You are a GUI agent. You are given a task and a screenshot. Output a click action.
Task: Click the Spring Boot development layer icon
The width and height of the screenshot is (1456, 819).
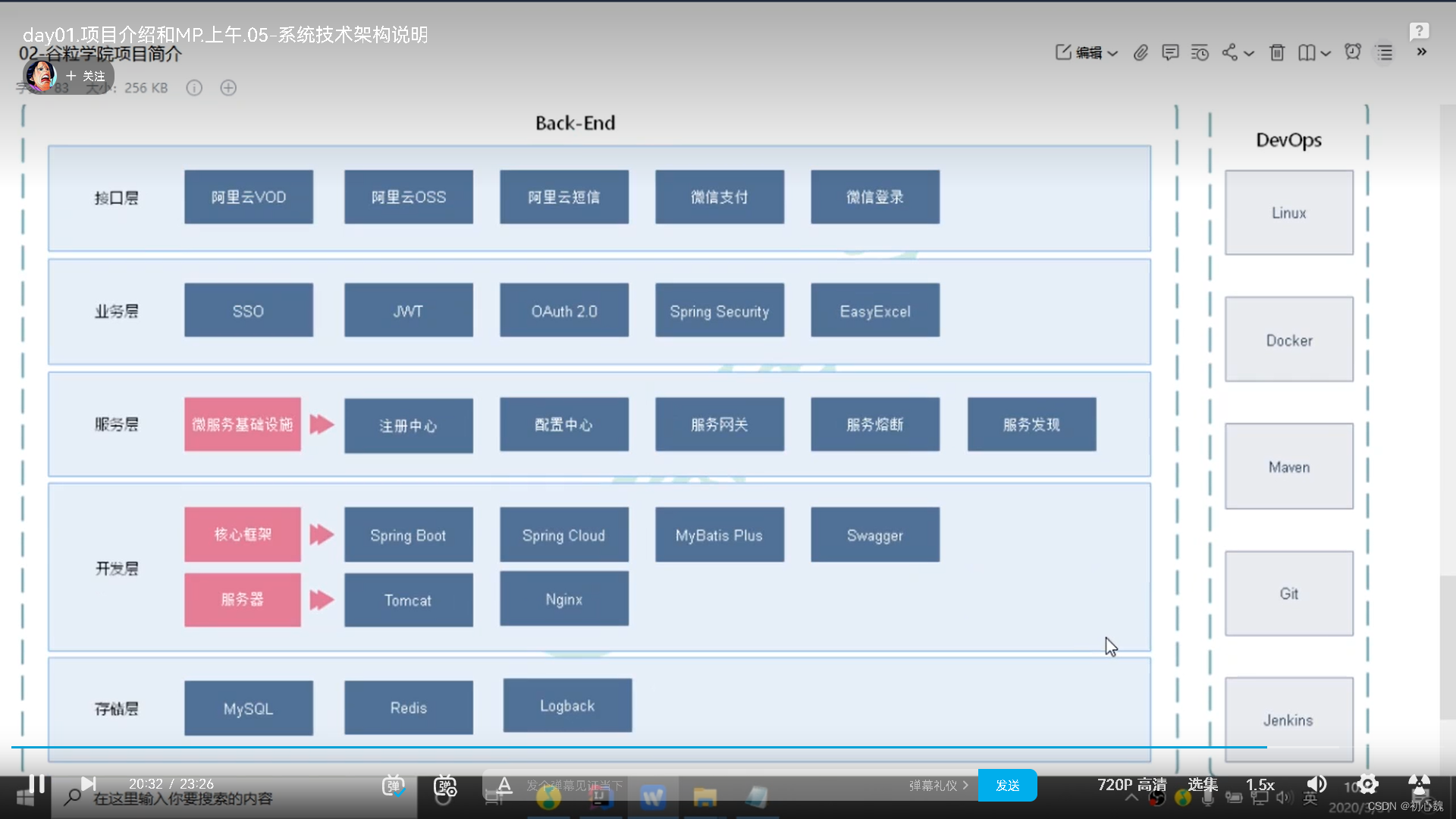408,535
